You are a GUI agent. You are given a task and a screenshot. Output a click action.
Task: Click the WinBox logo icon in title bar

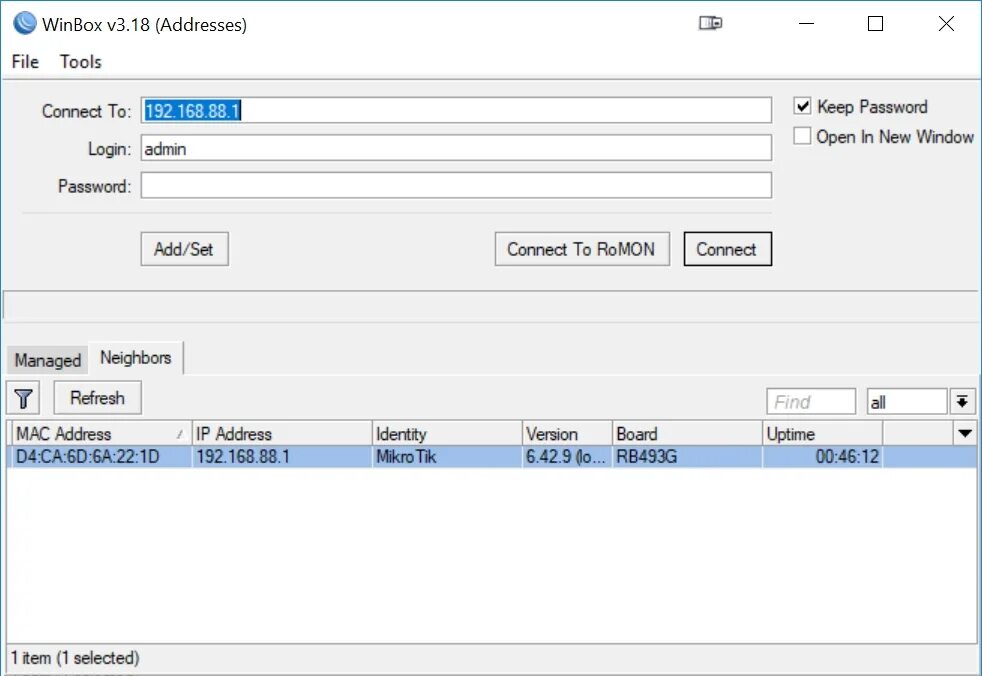pos(24,23)
